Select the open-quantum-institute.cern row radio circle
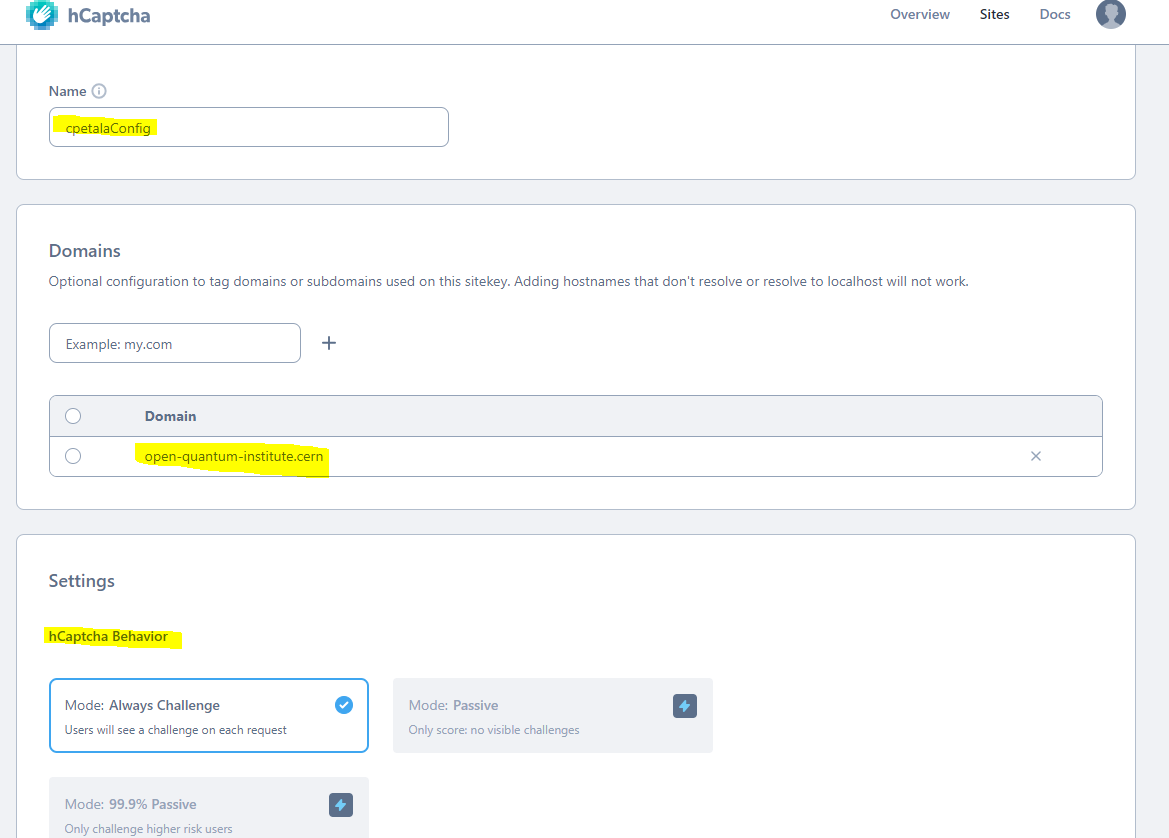Viewport: 1169px width, 838px height. (73, 456)
